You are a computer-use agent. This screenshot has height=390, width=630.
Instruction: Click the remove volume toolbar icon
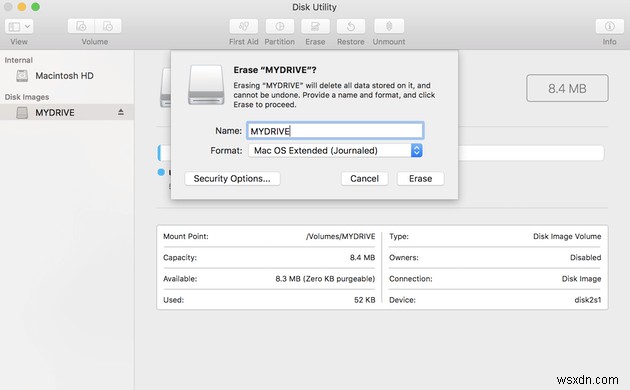point(108,27)
